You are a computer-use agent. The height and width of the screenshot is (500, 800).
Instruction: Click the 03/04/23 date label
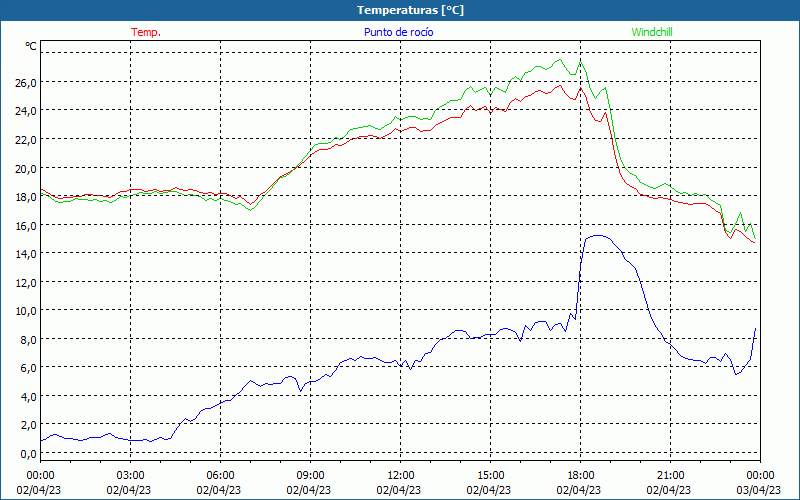(759, 490)
